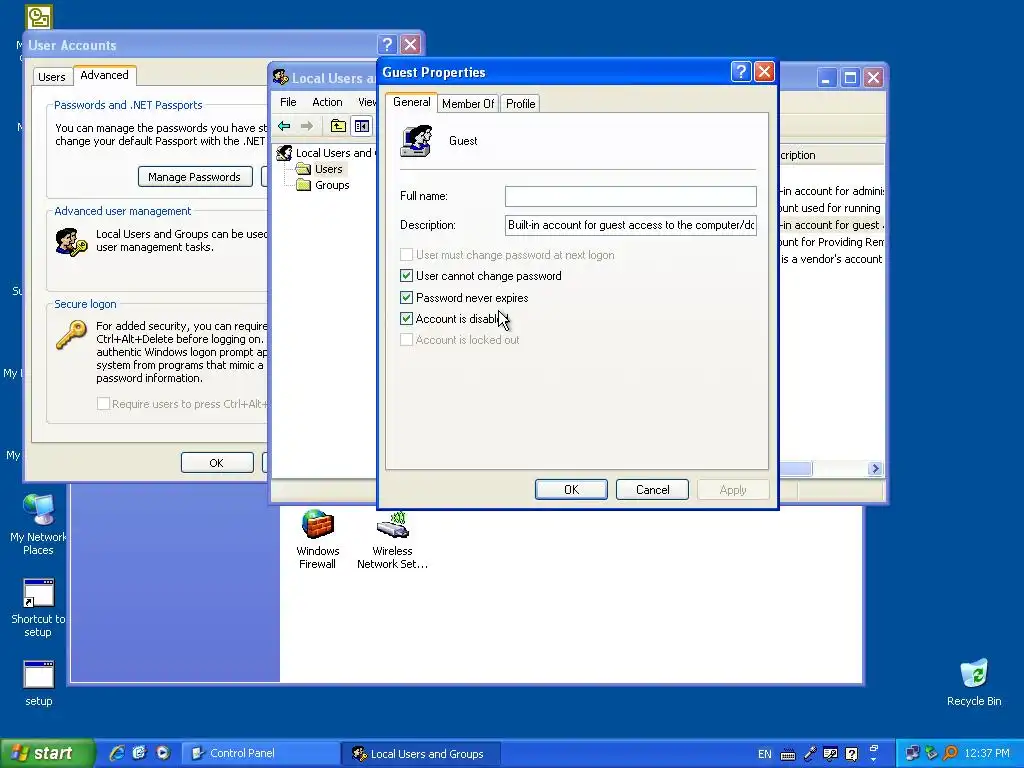Click second quick launch icon on taskbar
Screen dimensions: 1024x768
pyautogui.click(x=140, y=753)
